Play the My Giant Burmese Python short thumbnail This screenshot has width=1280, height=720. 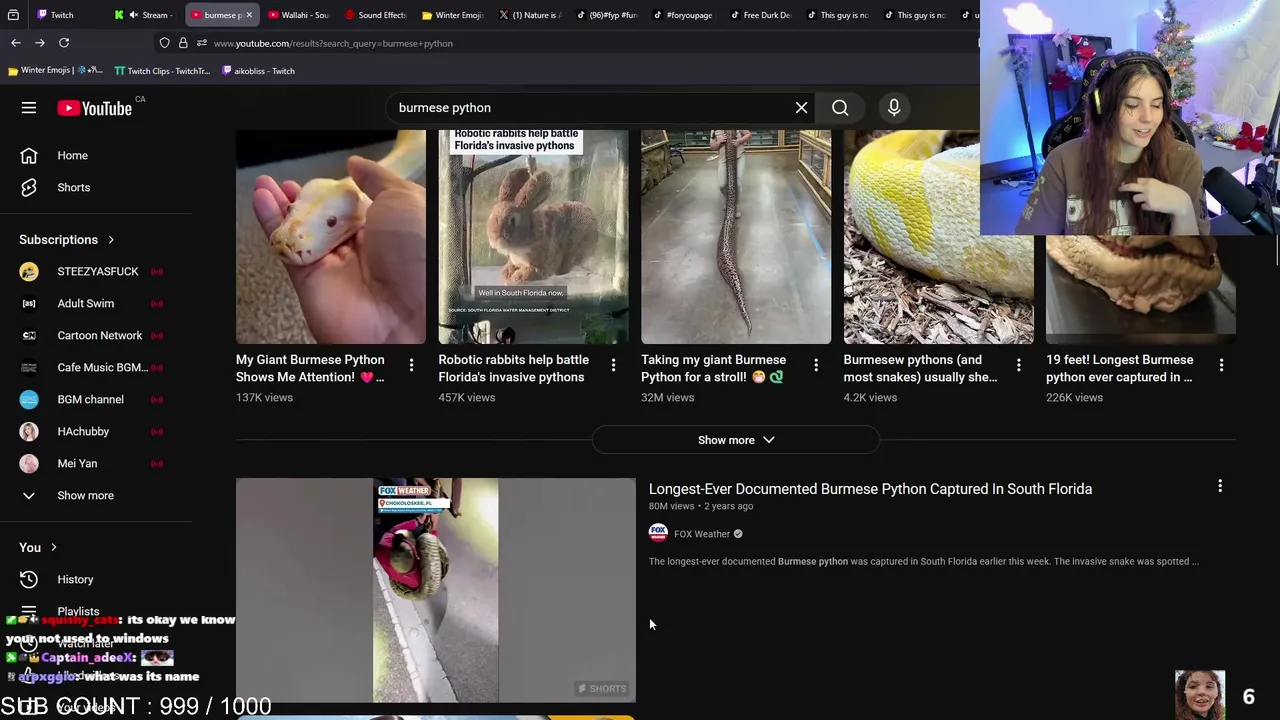coord(331,237)
